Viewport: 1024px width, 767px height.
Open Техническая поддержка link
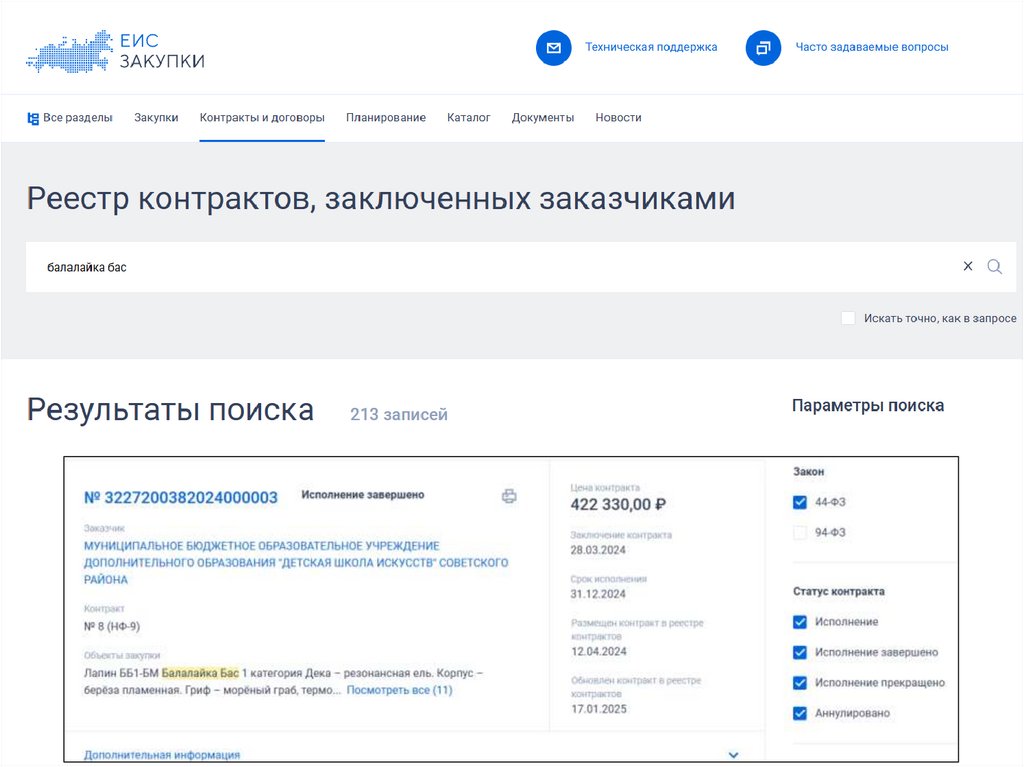click(650, 47)
